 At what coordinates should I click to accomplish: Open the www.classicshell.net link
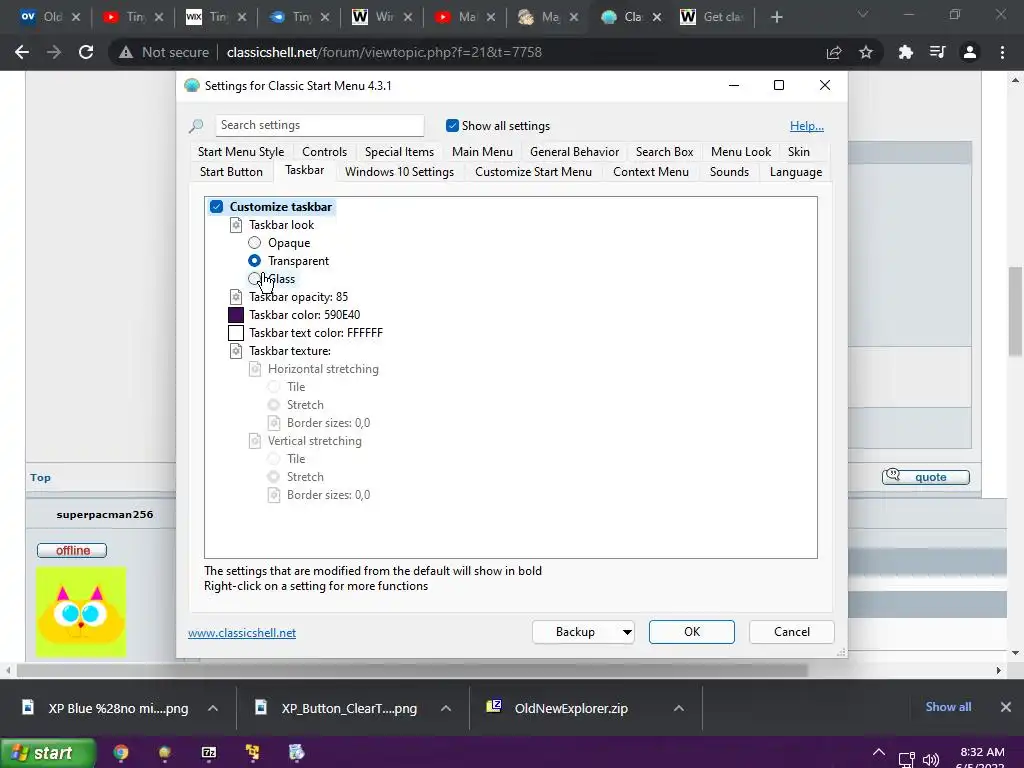pos(242,633)
